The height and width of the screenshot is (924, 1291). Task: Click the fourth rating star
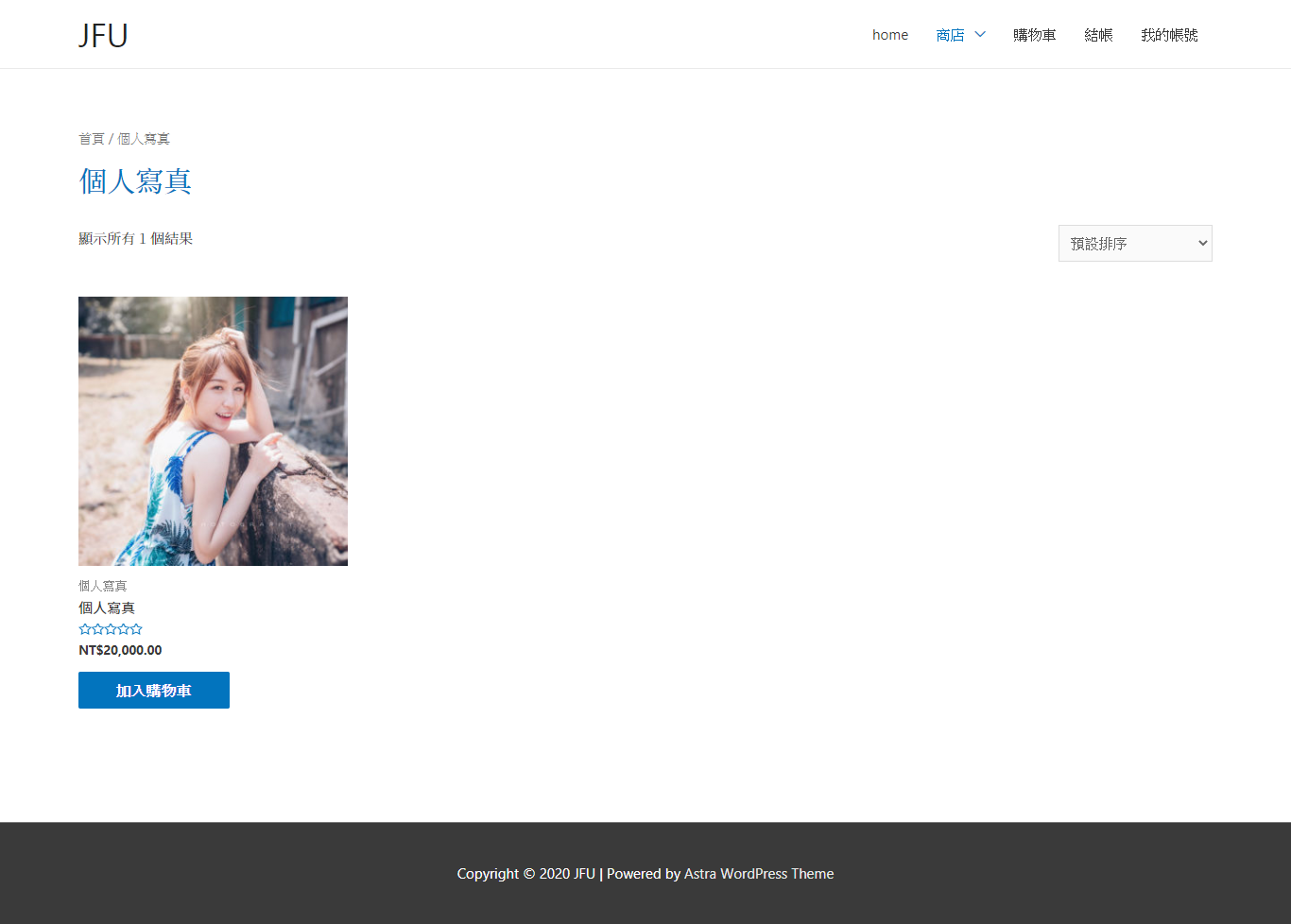(x=123, y=629)
